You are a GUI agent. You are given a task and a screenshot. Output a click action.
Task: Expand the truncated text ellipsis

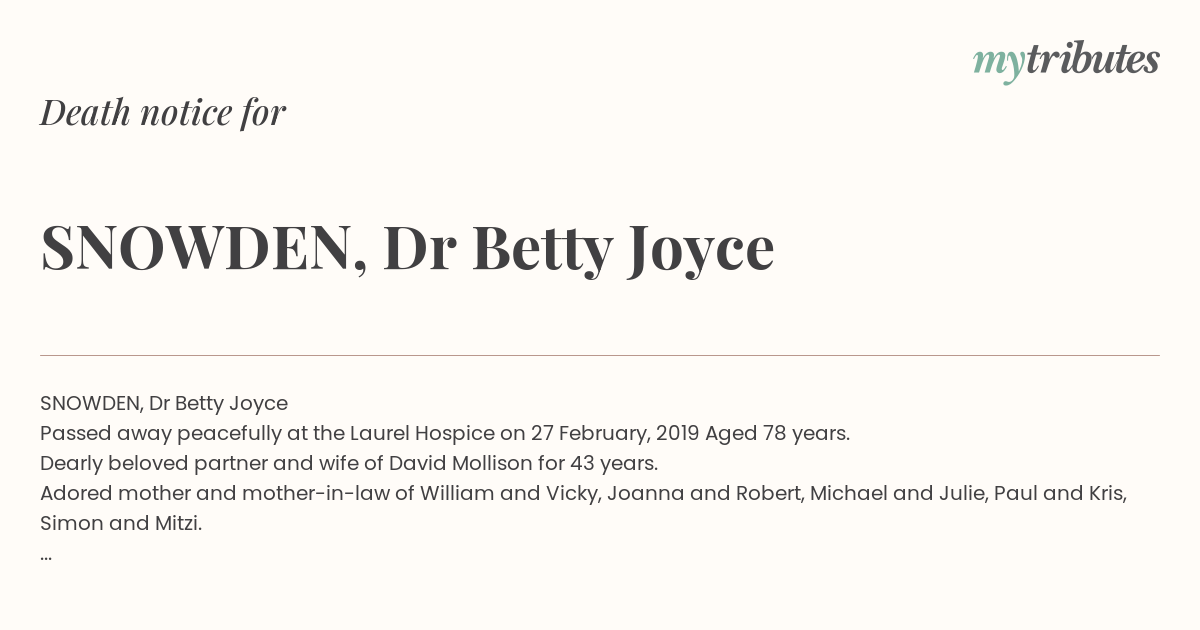tap(46, 555)
